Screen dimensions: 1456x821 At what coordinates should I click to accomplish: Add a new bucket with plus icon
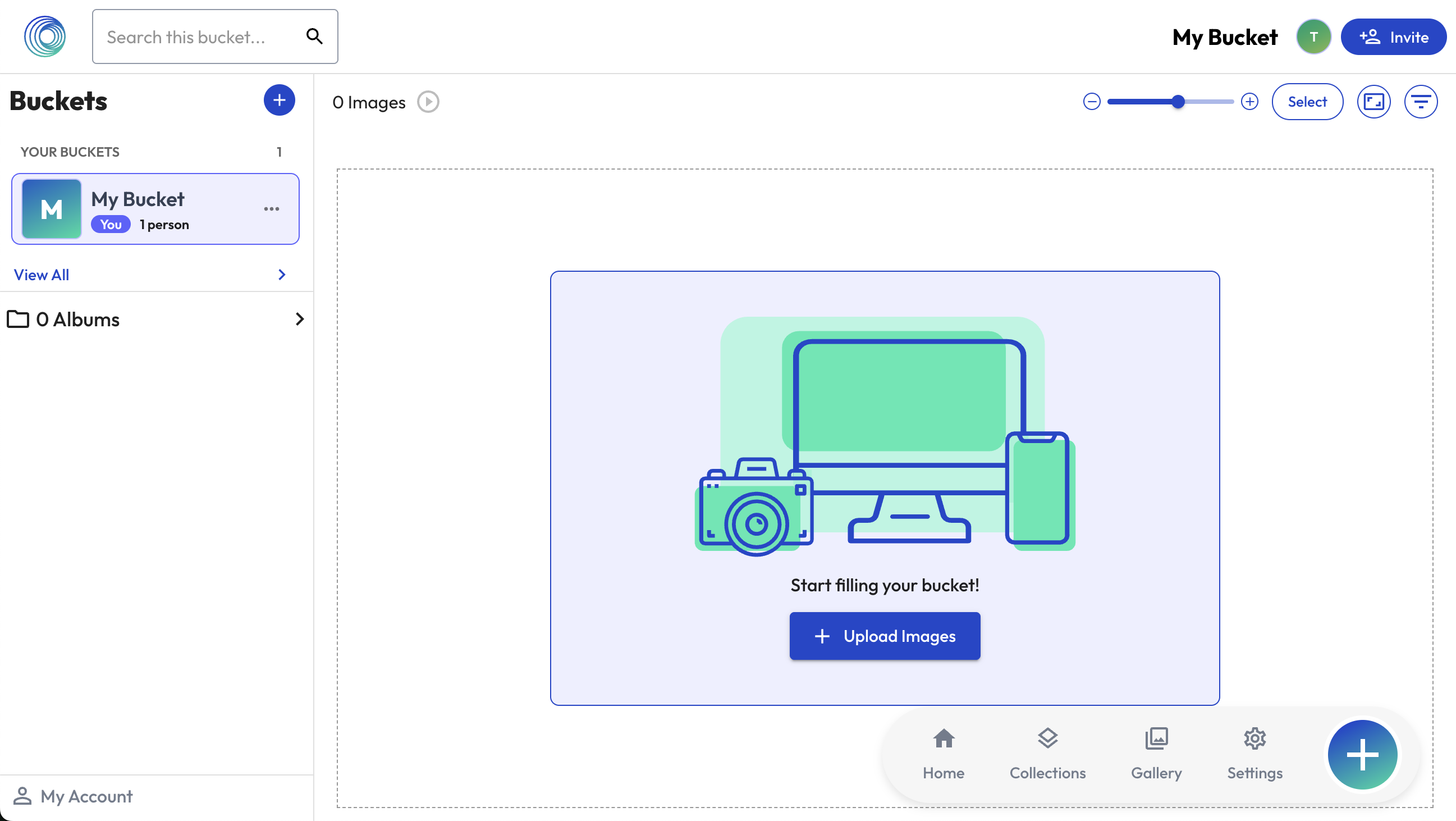coord(279,101)
